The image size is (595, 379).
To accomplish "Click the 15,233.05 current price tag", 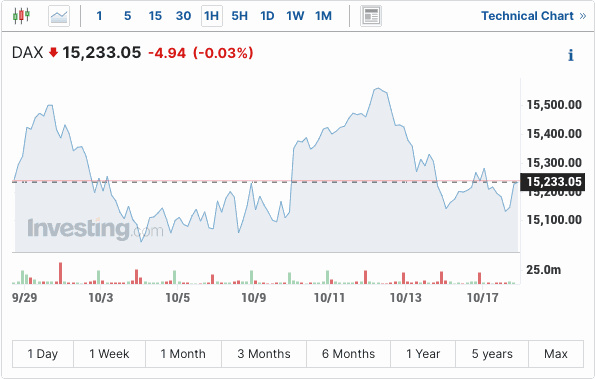I will pos(553,182).
